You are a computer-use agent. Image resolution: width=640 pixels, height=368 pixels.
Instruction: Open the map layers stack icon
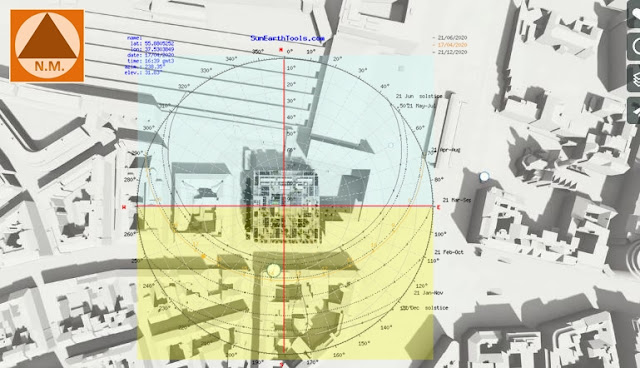point(634,78)
